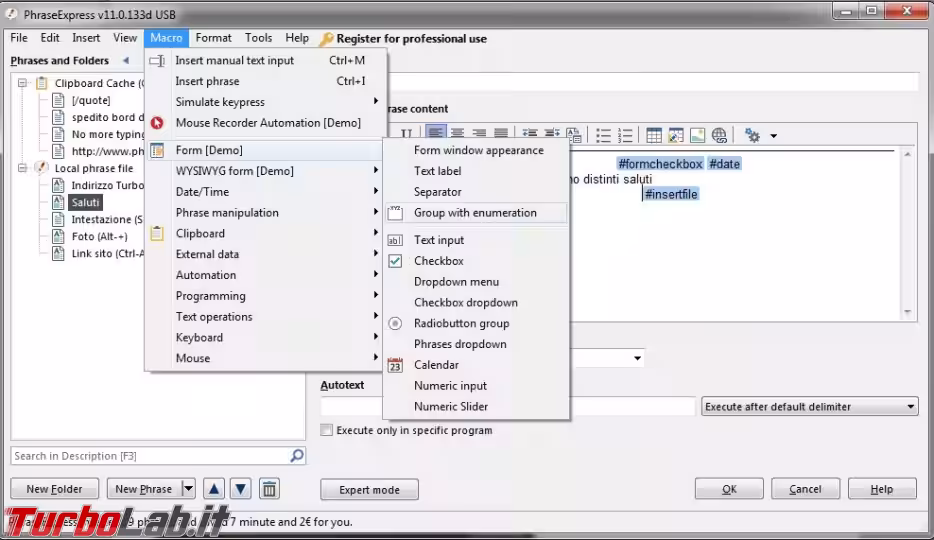Click phrase content scrollbar down arrow
This screenshot has width=934, height=540.
[x=907, y=311]
